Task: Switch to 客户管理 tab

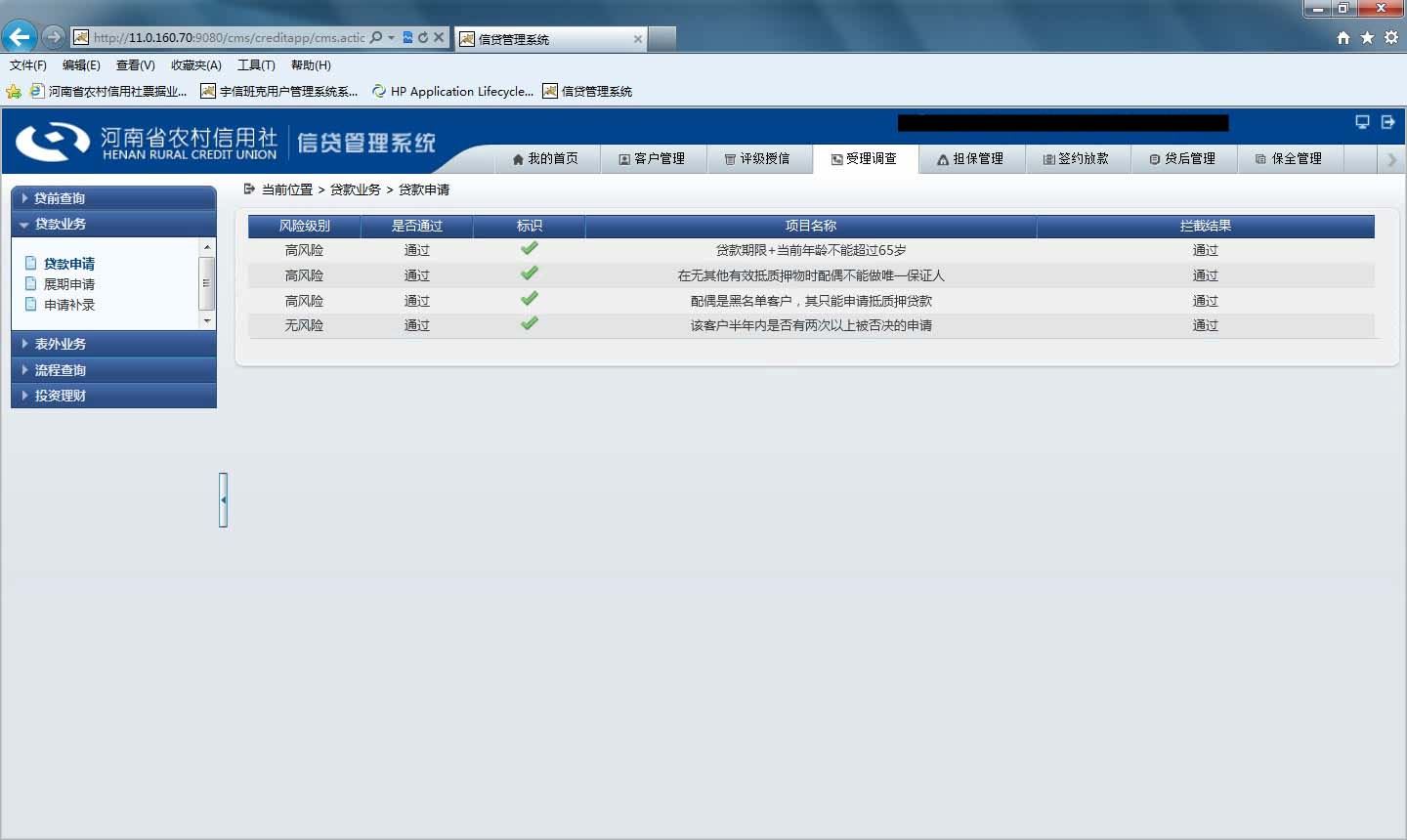Action: tap(652, 158)
